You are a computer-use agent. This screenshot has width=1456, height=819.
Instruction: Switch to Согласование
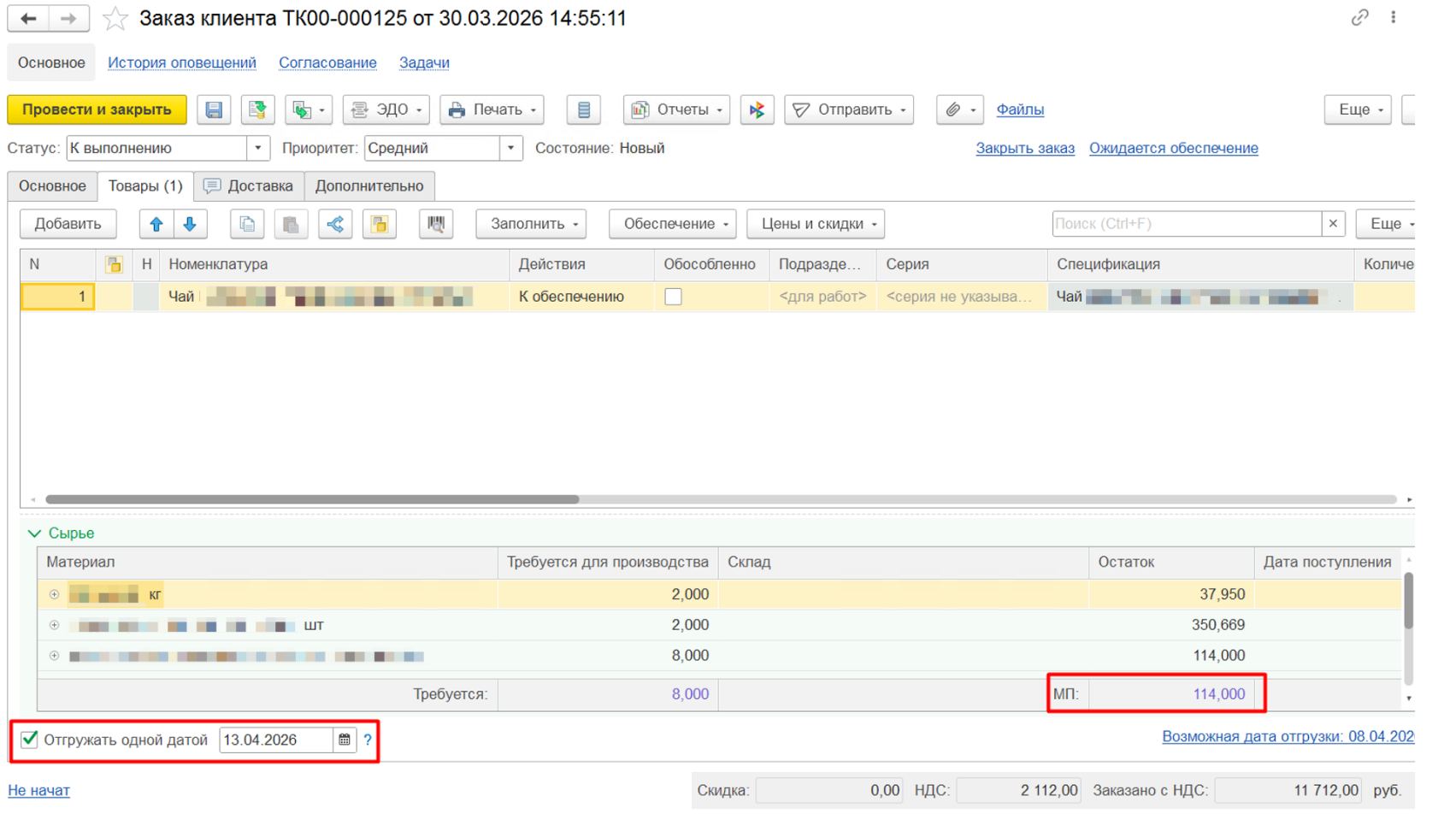[327, 62]
